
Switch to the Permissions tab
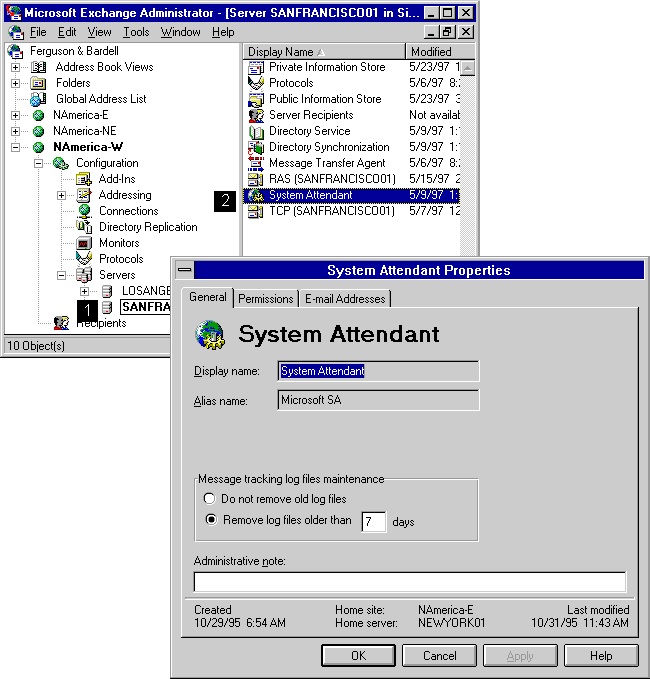click(266, 299)
